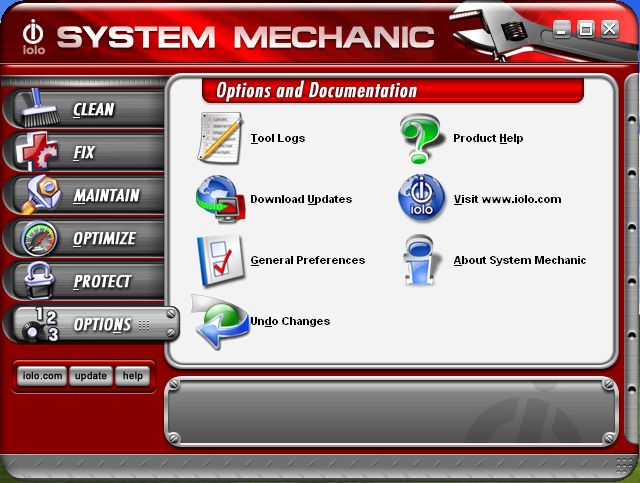The image size is (640, 483).
Task: Open the About System Mechanic info icon
Action: pos(422,260)
